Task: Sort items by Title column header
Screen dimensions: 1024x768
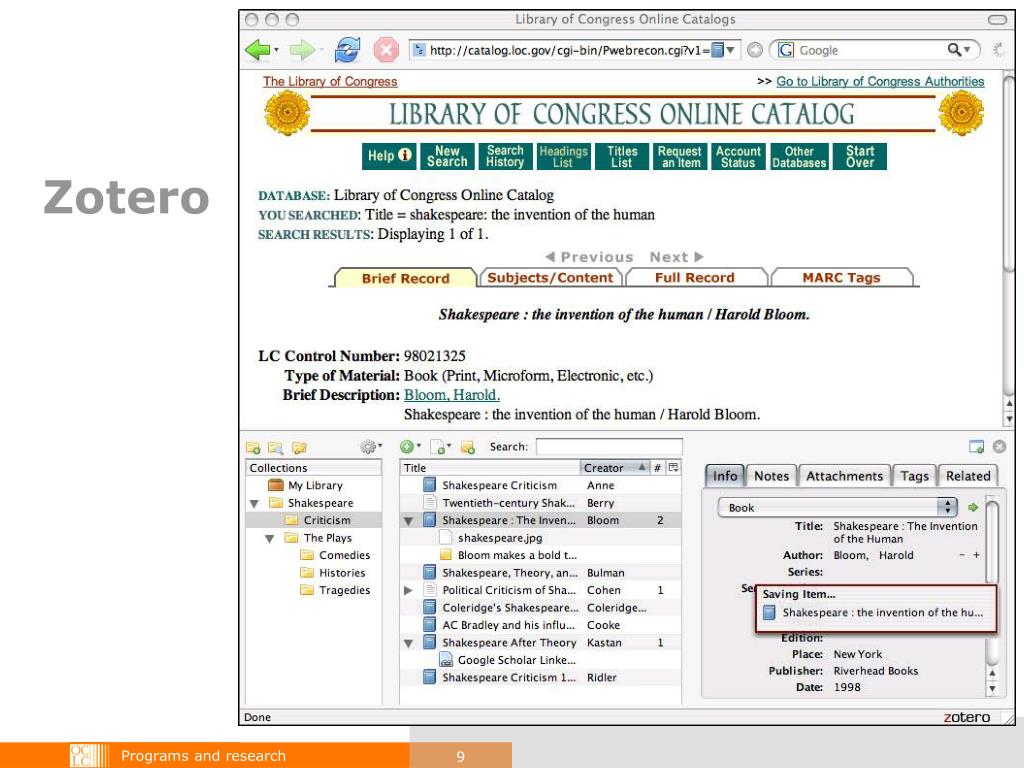Action: 489,468
